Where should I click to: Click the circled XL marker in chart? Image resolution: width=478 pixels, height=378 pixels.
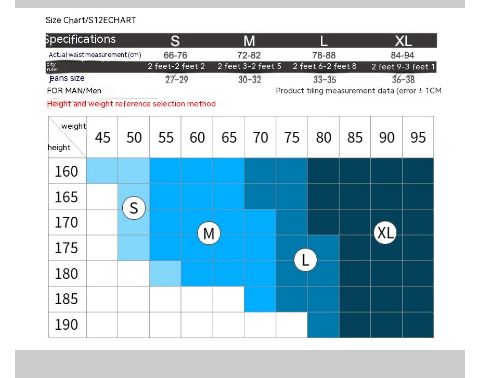(x=385, y=232)
